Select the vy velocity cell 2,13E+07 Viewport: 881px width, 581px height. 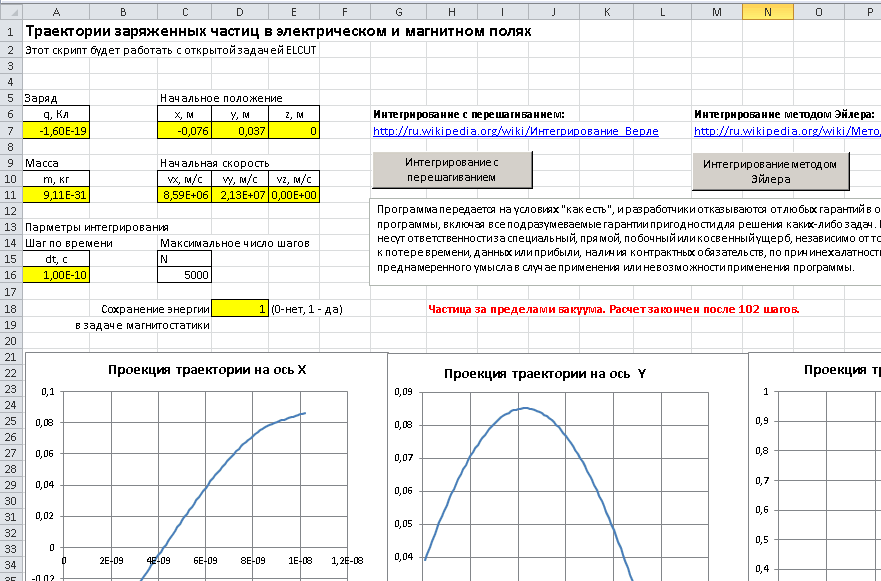point(240,195)
